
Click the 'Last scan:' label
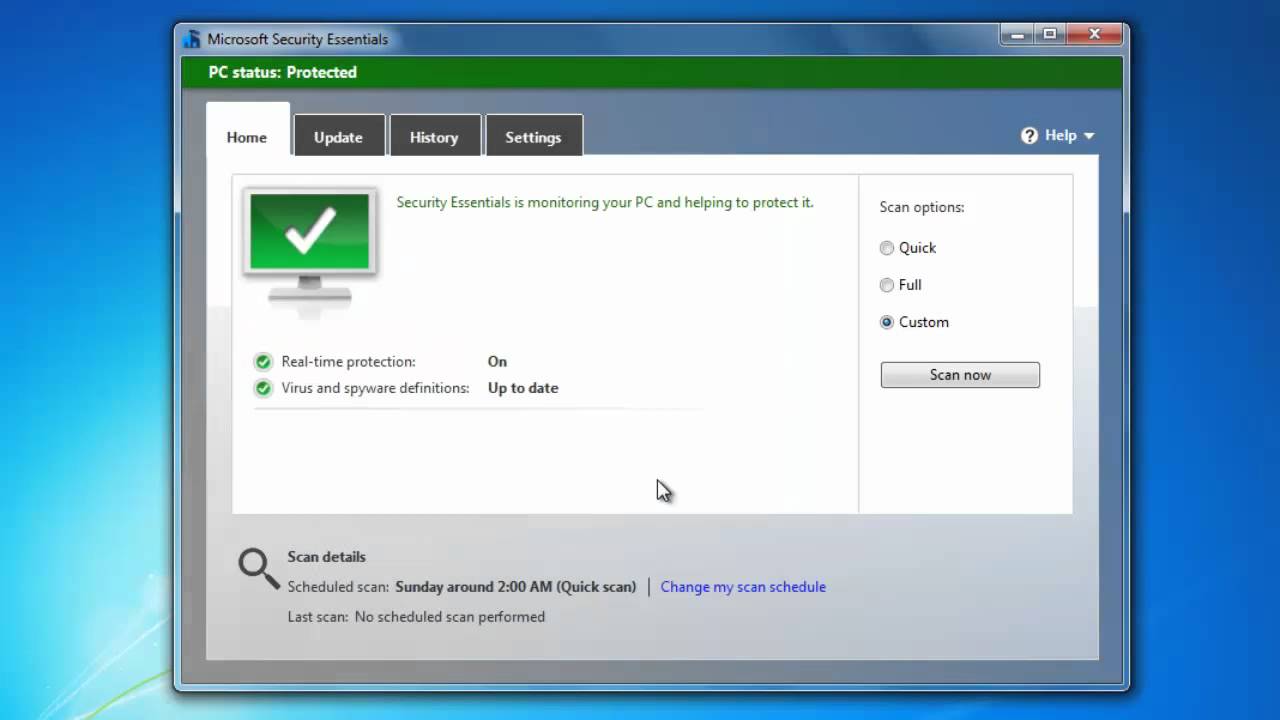[x=318, y=617]
